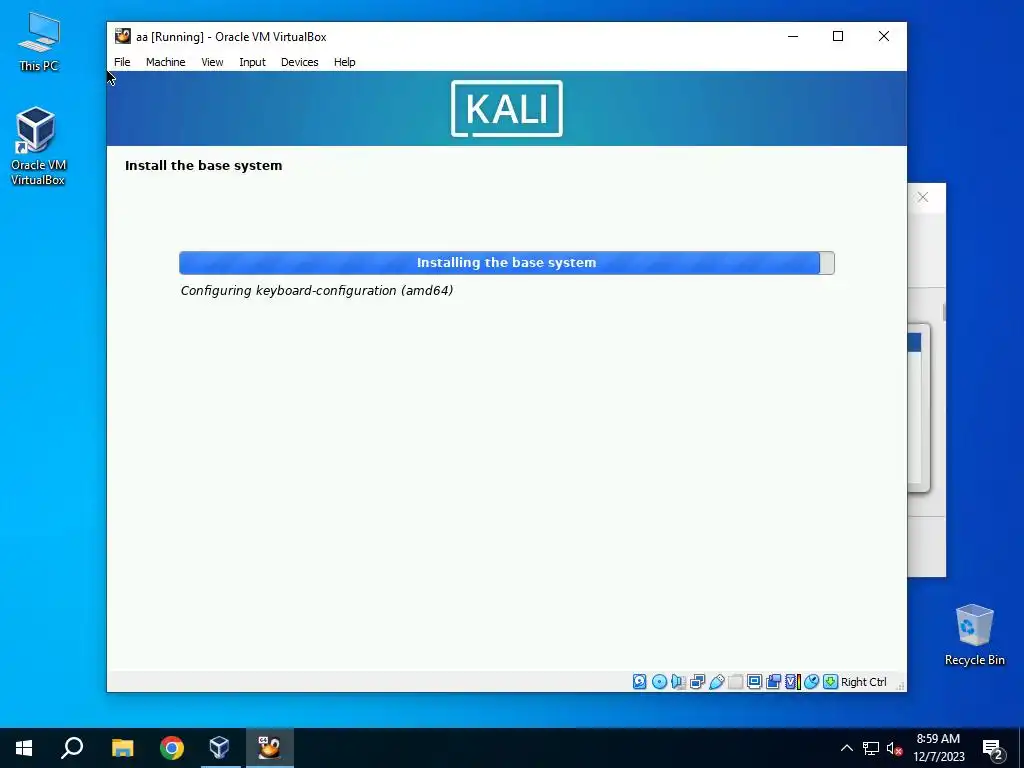Image resolution: width=1024 pixels, height=768 pixels.
Task: Open the Devices menu
Action: point(300,62)
